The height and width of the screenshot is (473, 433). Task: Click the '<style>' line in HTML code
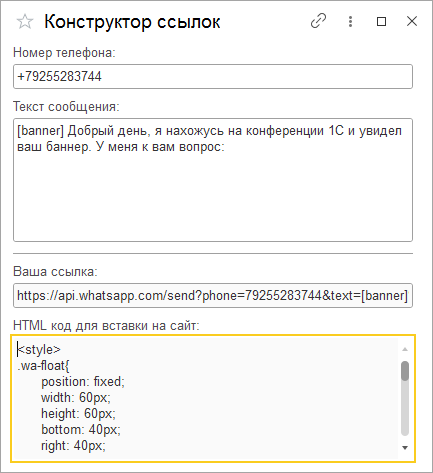click(39, 349)
